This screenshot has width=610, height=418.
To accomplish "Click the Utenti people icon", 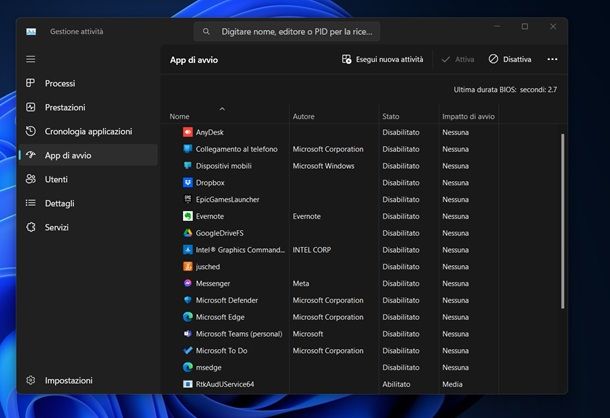I will [x=31, y=179].
